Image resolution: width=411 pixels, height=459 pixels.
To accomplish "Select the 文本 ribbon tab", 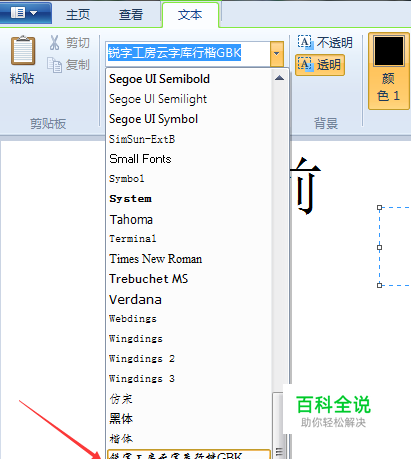I will (x=190, y=15).
